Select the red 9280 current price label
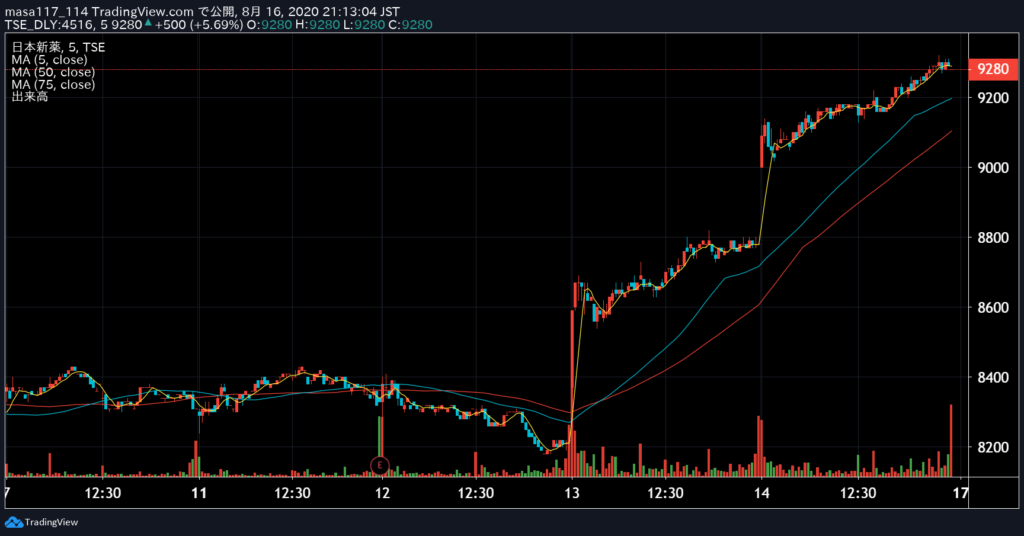The width and height of the screenshot is (1024, 536). 993,69
